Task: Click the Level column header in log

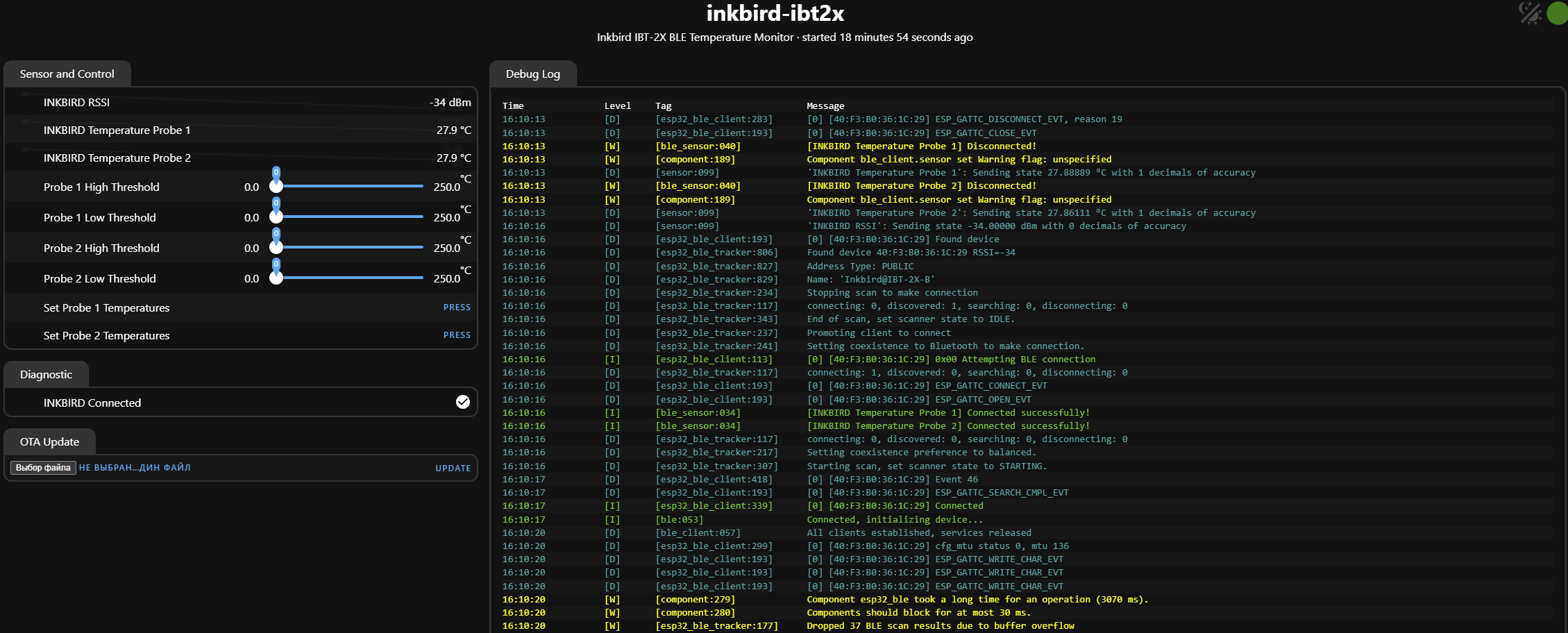Action: [x=617, y=105]
